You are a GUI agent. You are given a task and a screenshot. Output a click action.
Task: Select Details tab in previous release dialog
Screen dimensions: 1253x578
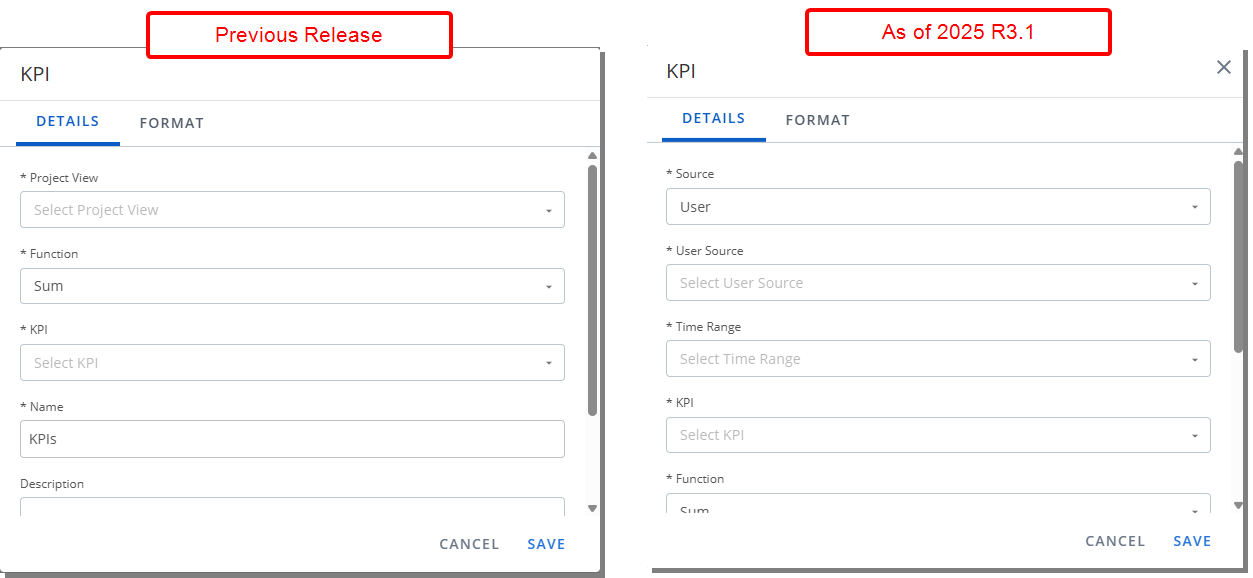68,122
